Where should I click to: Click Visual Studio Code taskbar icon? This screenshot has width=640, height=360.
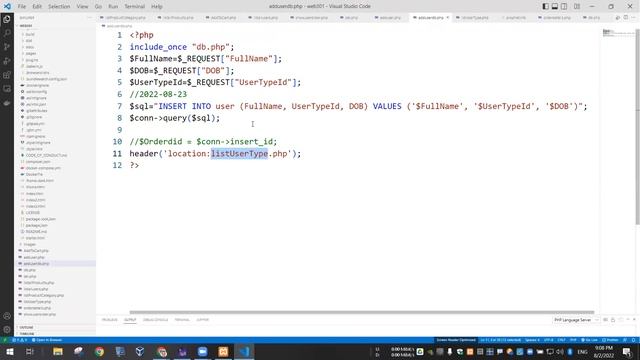(x=244, y=351)
